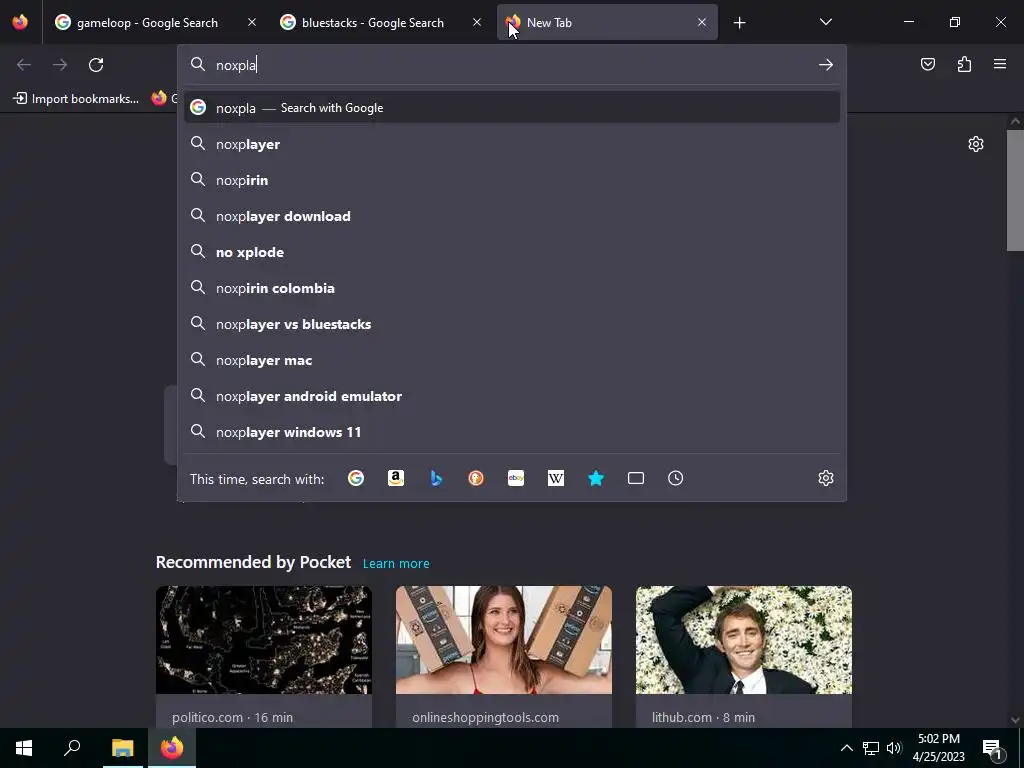Open the onlineshoppingtools.com story thumbnail

(504, 640)
